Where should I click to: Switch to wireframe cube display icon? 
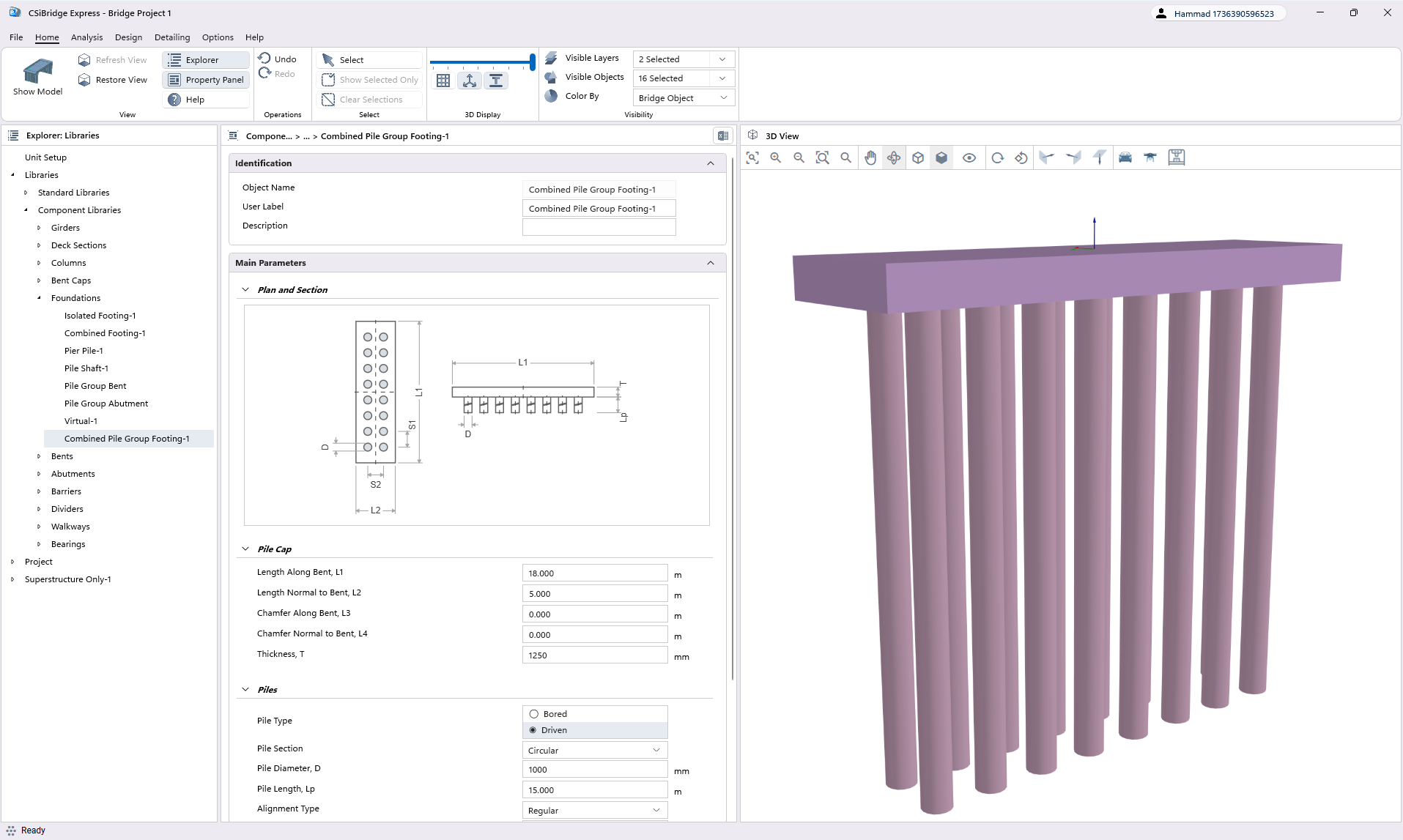tap(918, 157)
